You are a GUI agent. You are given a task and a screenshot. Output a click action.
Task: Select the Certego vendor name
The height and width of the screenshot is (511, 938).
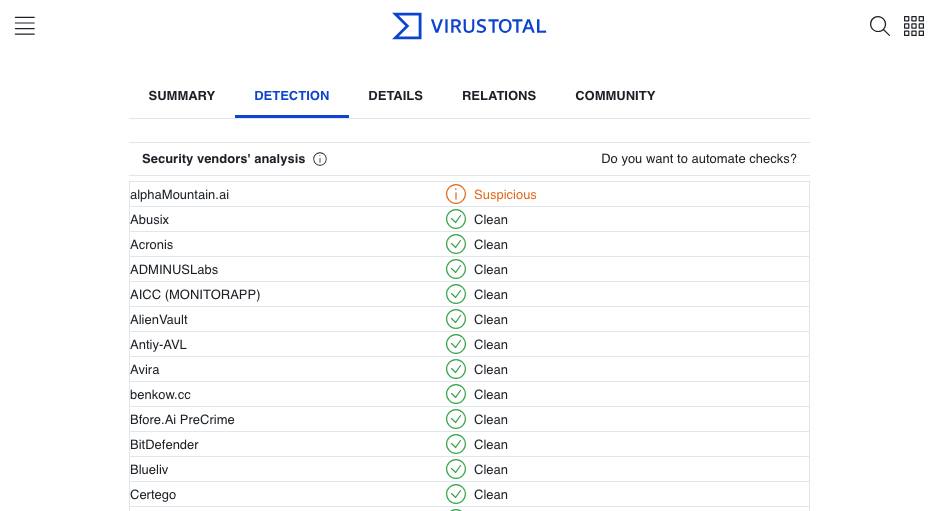point(153,495)
